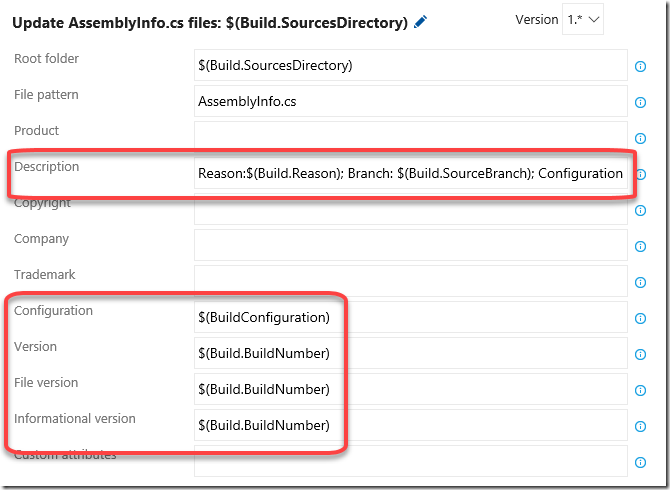This screenshot has width=670, height=490.
Task: Focus the Root folder input box
Action: click(411, 65)
